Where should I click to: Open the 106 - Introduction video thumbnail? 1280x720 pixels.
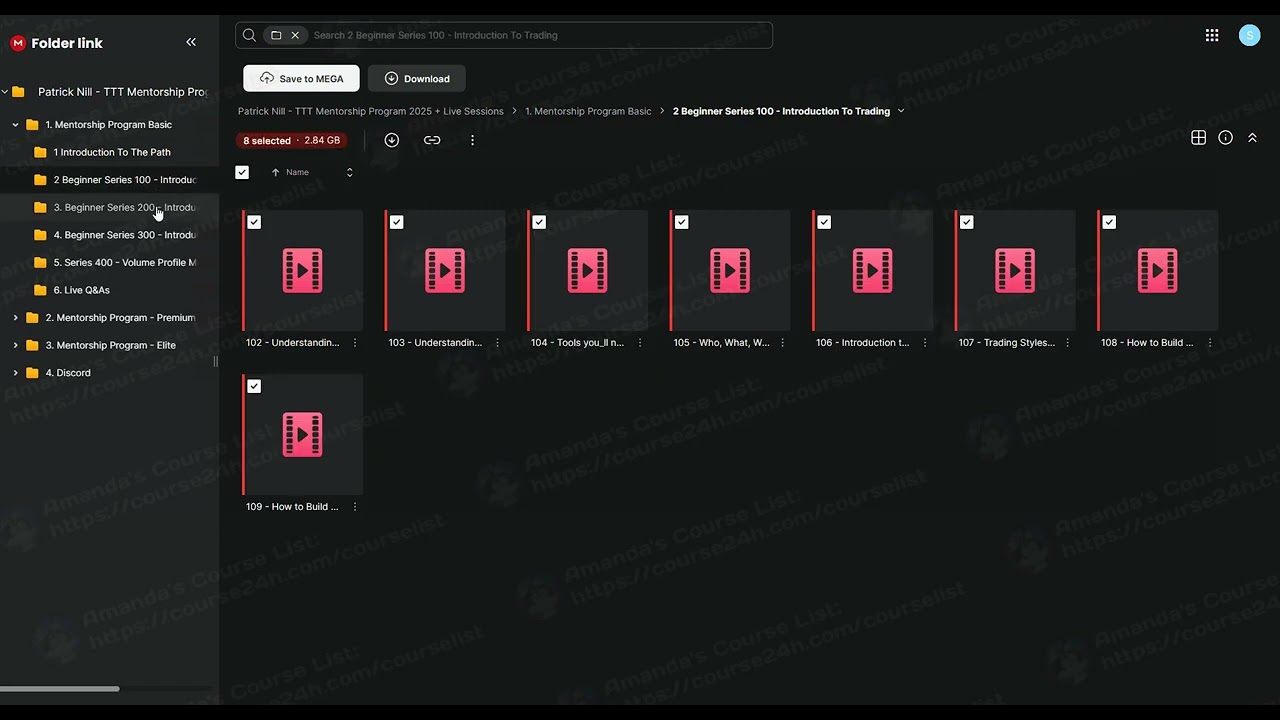click(873, 270)
